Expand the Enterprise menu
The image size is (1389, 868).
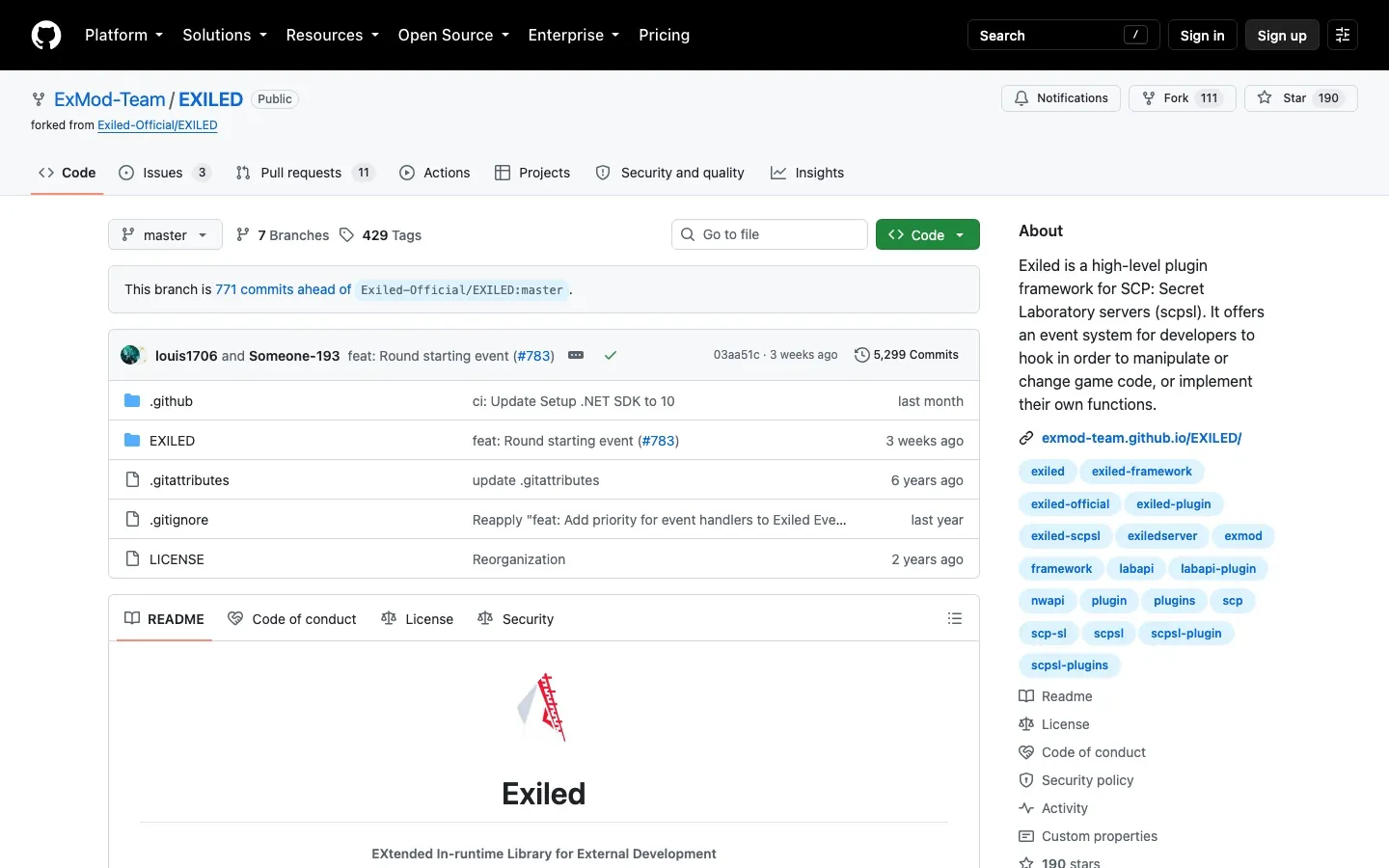tap(574, 35)
